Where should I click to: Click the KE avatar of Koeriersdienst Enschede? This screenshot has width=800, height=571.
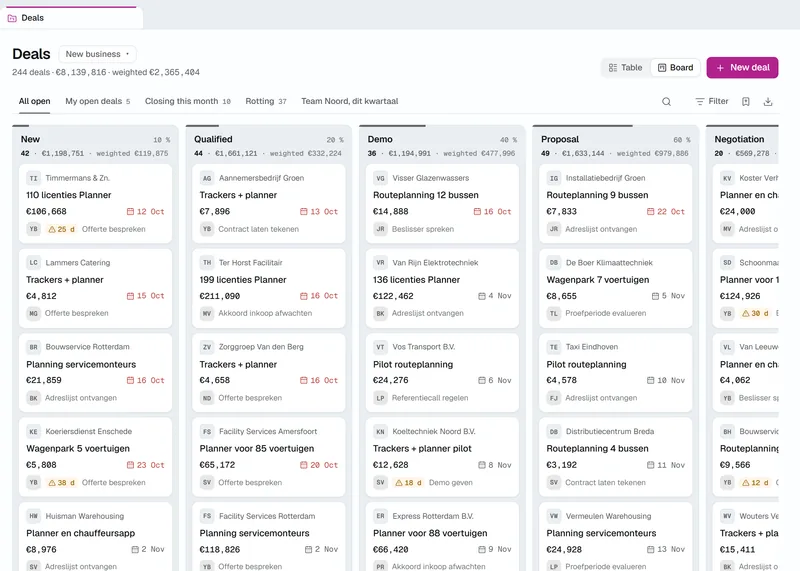(x=34, y=432)
